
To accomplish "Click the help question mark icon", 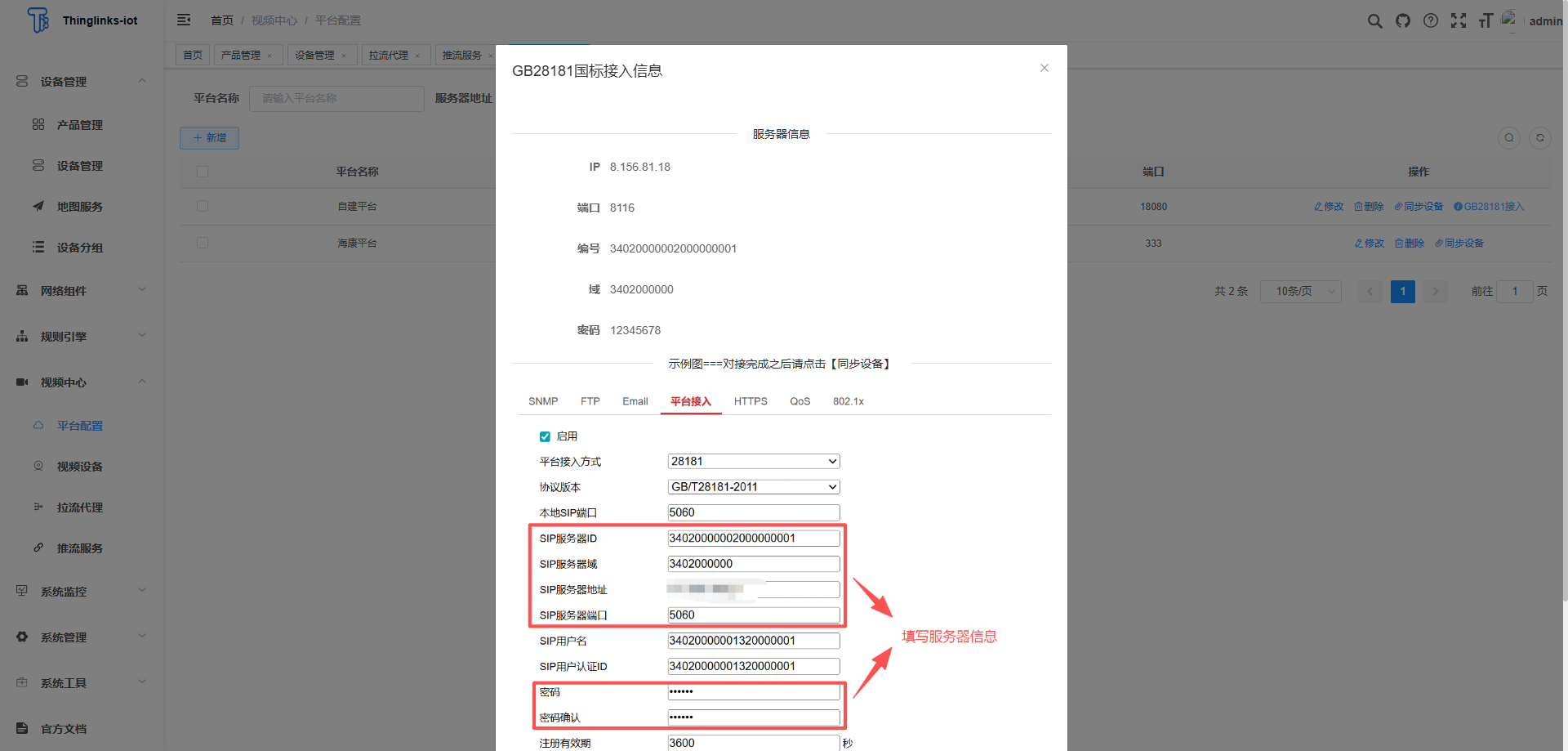I will click(x=1431, y=20).
